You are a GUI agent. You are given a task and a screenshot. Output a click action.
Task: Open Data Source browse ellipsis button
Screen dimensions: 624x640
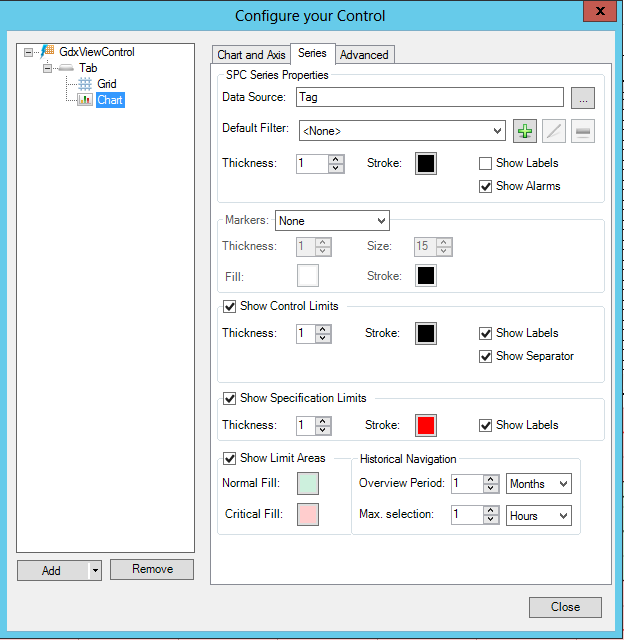tap(583, 98)
